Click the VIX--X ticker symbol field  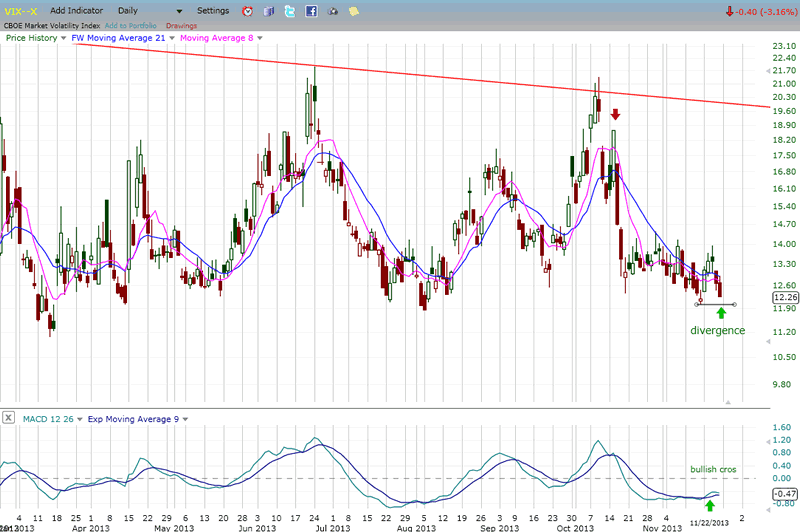click(19, 10)
